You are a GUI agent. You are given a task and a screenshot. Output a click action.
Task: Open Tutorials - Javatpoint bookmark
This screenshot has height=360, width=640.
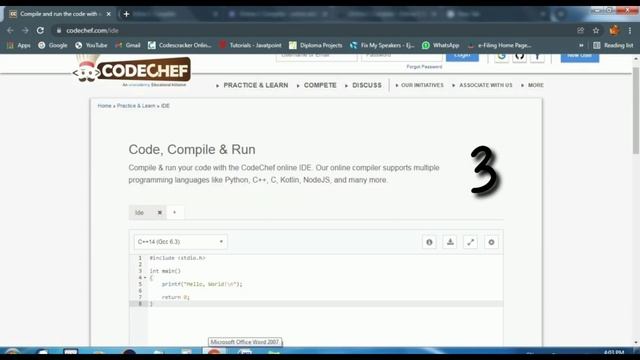(250, 45)
